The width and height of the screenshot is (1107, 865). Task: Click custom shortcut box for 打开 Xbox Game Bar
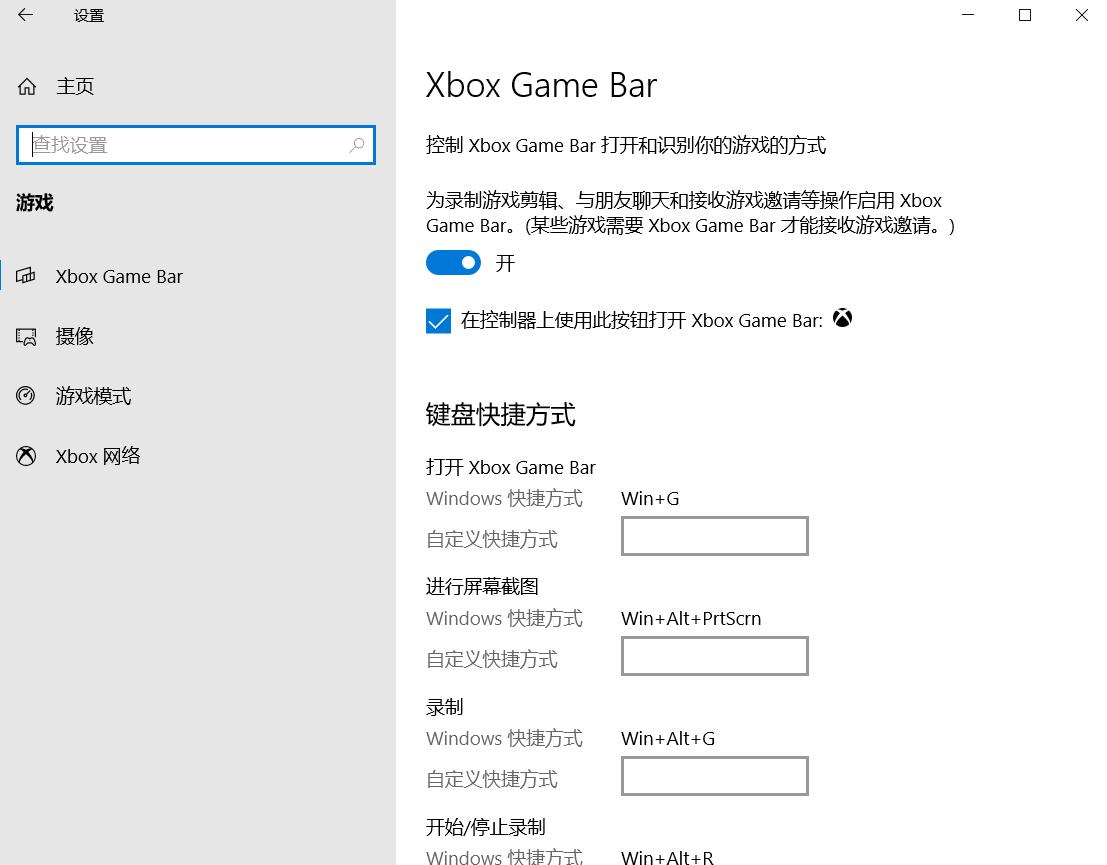[714, 536]
